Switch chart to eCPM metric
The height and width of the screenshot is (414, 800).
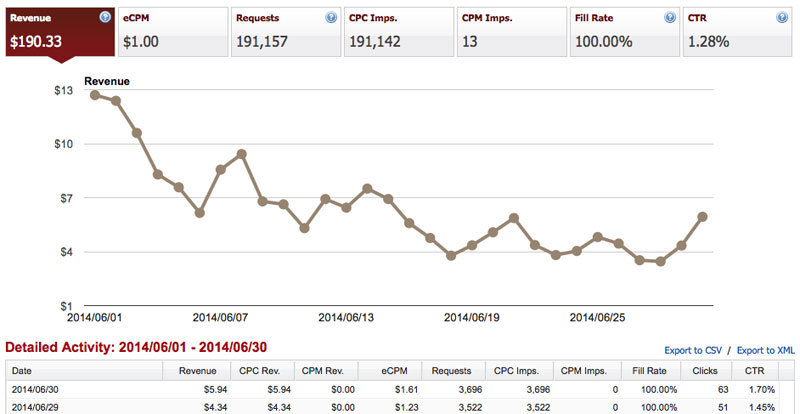[173, 32]
